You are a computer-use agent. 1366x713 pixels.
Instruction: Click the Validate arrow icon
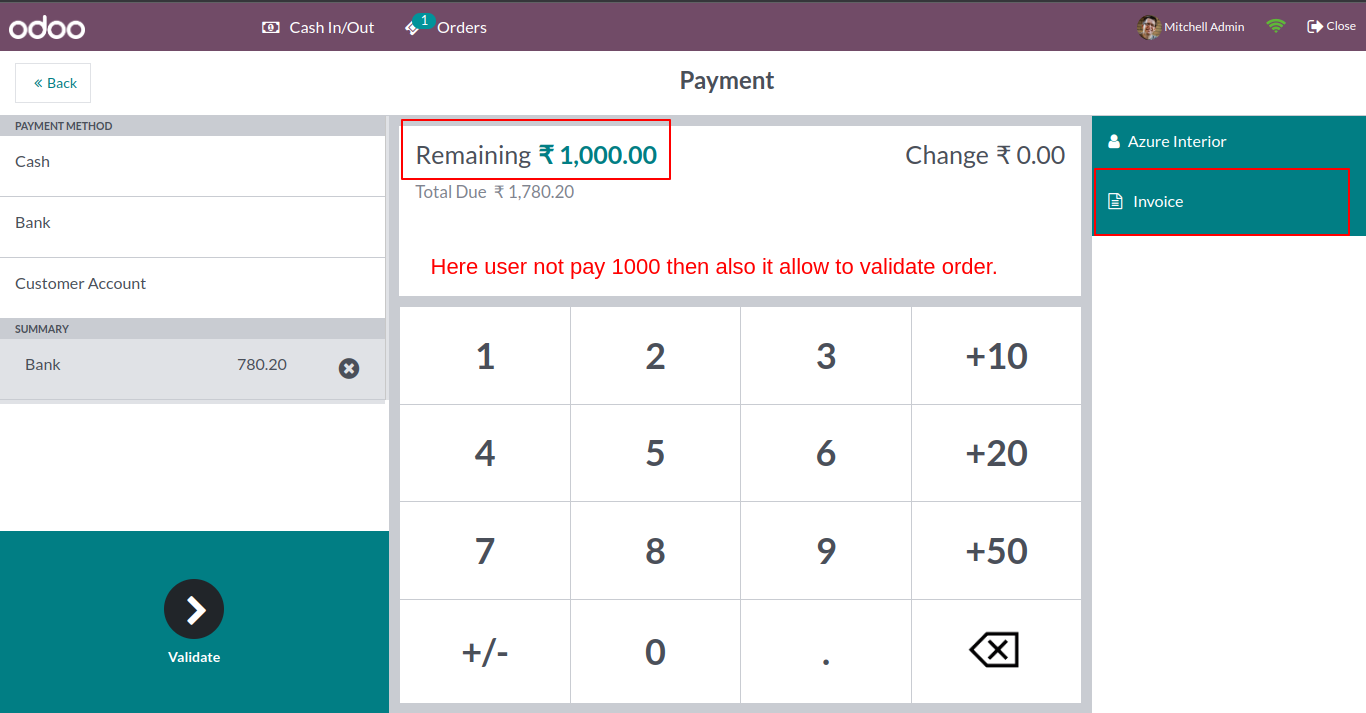[x=194, y=609]
